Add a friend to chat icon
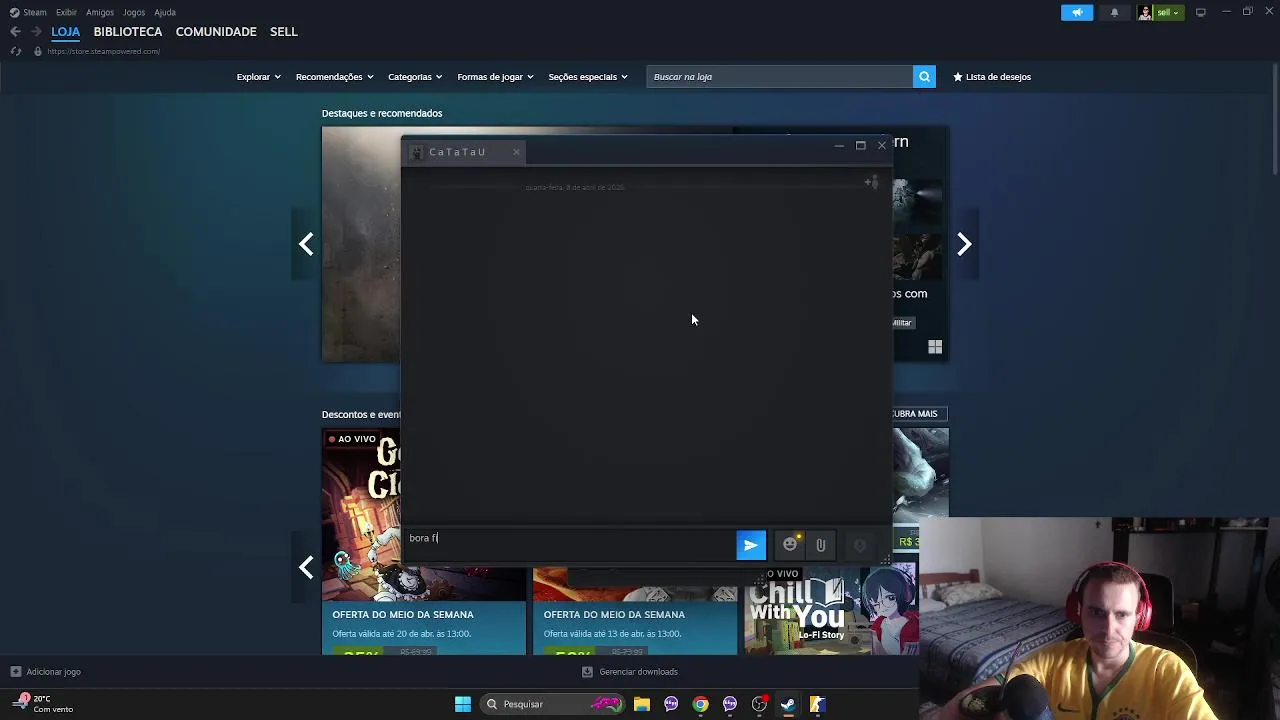The height and width of the screenshot is (720, 1280). (x=871, y=182)
